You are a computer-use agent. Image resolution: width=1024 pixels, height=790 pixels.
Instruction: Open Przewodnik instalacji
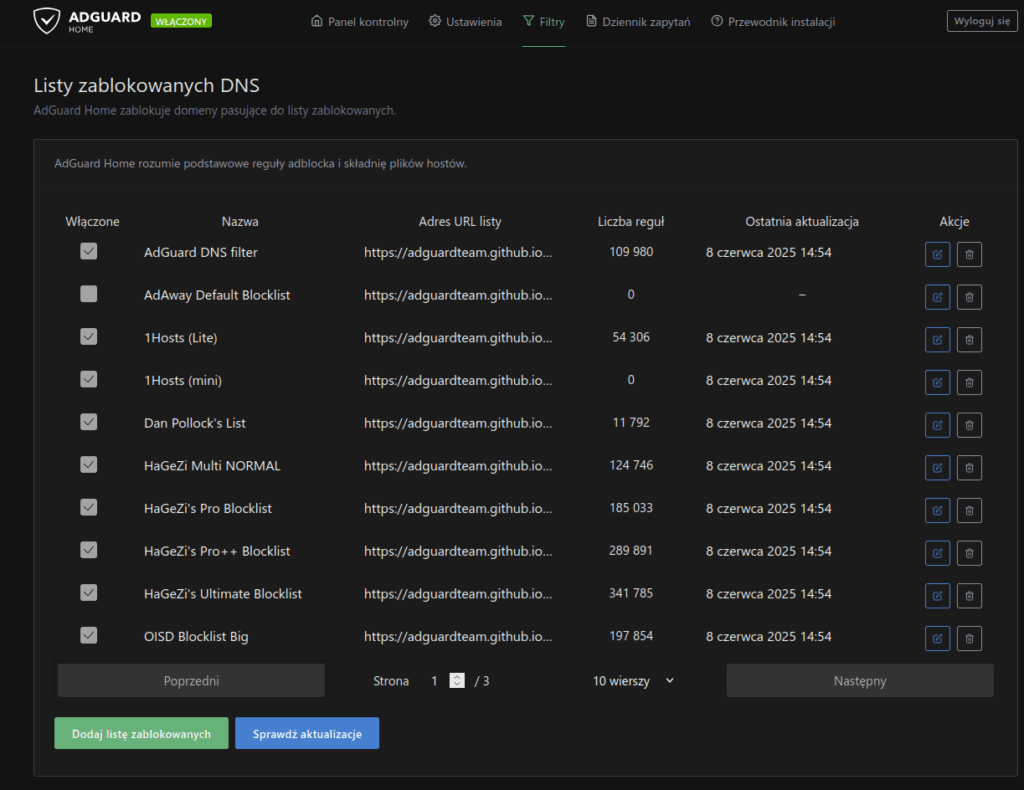[x=773, y=22]
